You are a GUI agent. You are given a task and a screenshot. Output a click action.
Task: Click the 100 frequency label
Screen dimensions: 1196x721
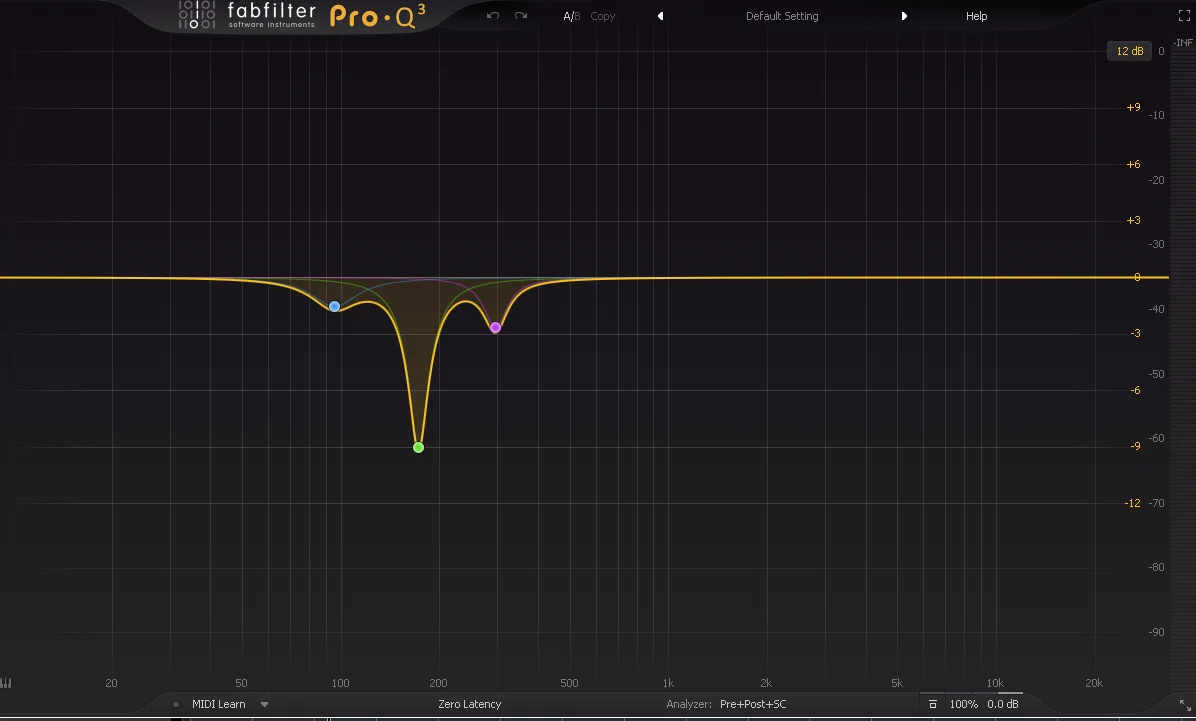340,683
